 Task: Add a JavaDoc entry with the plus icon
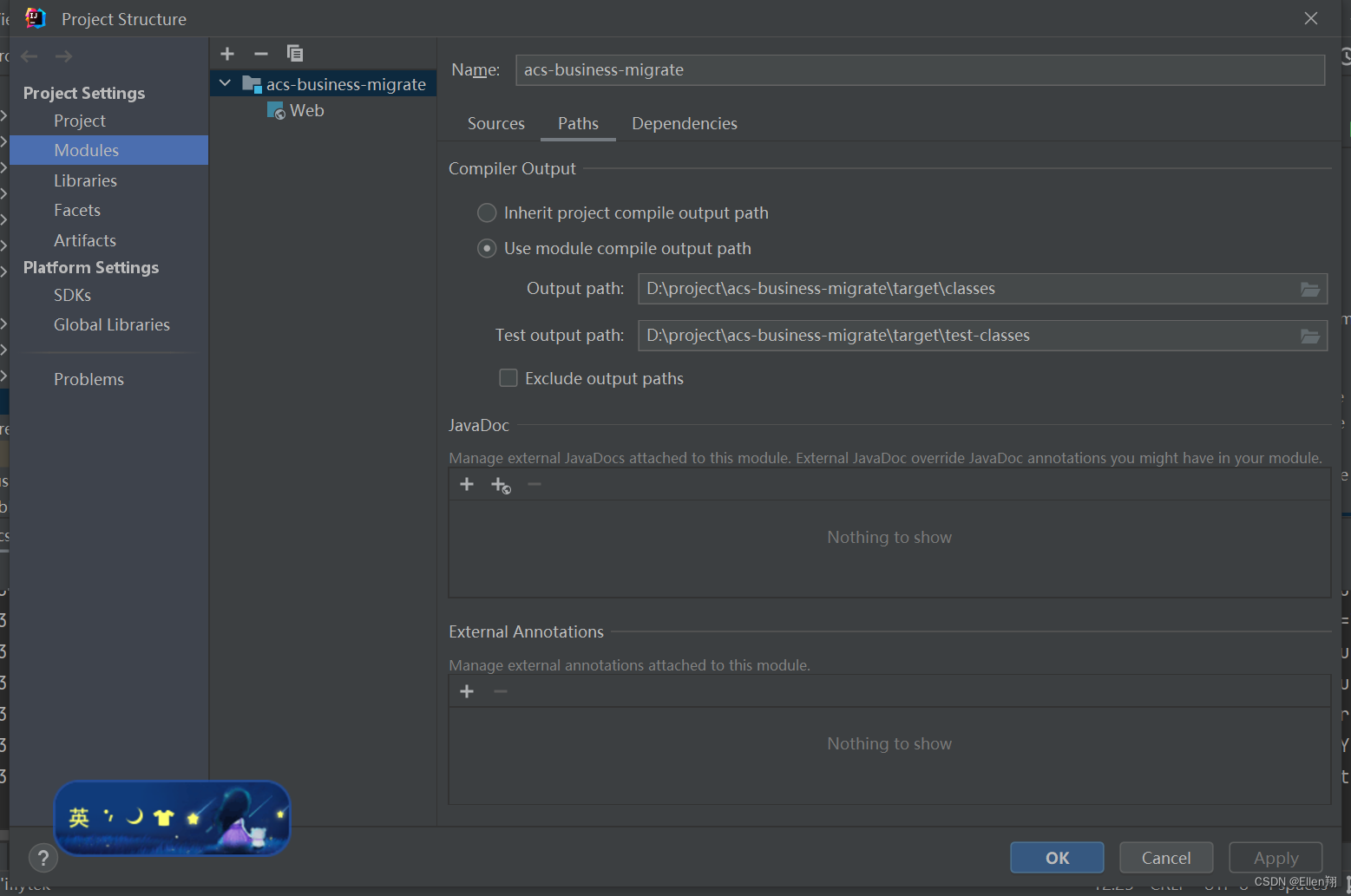click(x=467, y=484)
